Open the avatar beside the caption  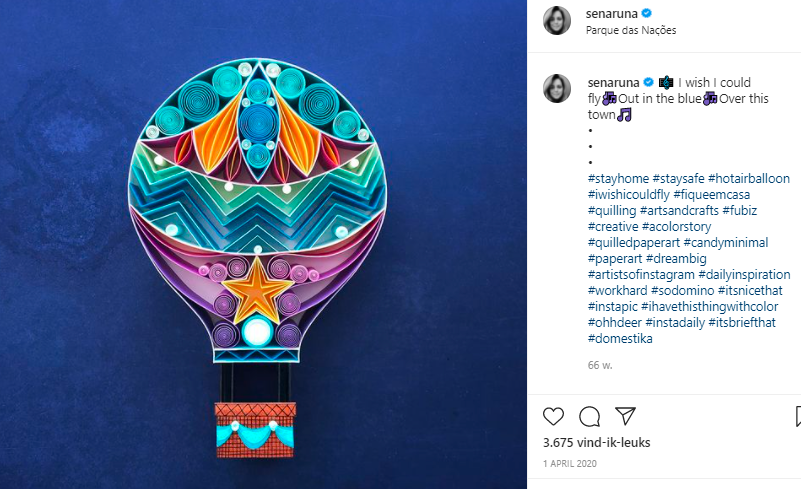pos(557,88)
